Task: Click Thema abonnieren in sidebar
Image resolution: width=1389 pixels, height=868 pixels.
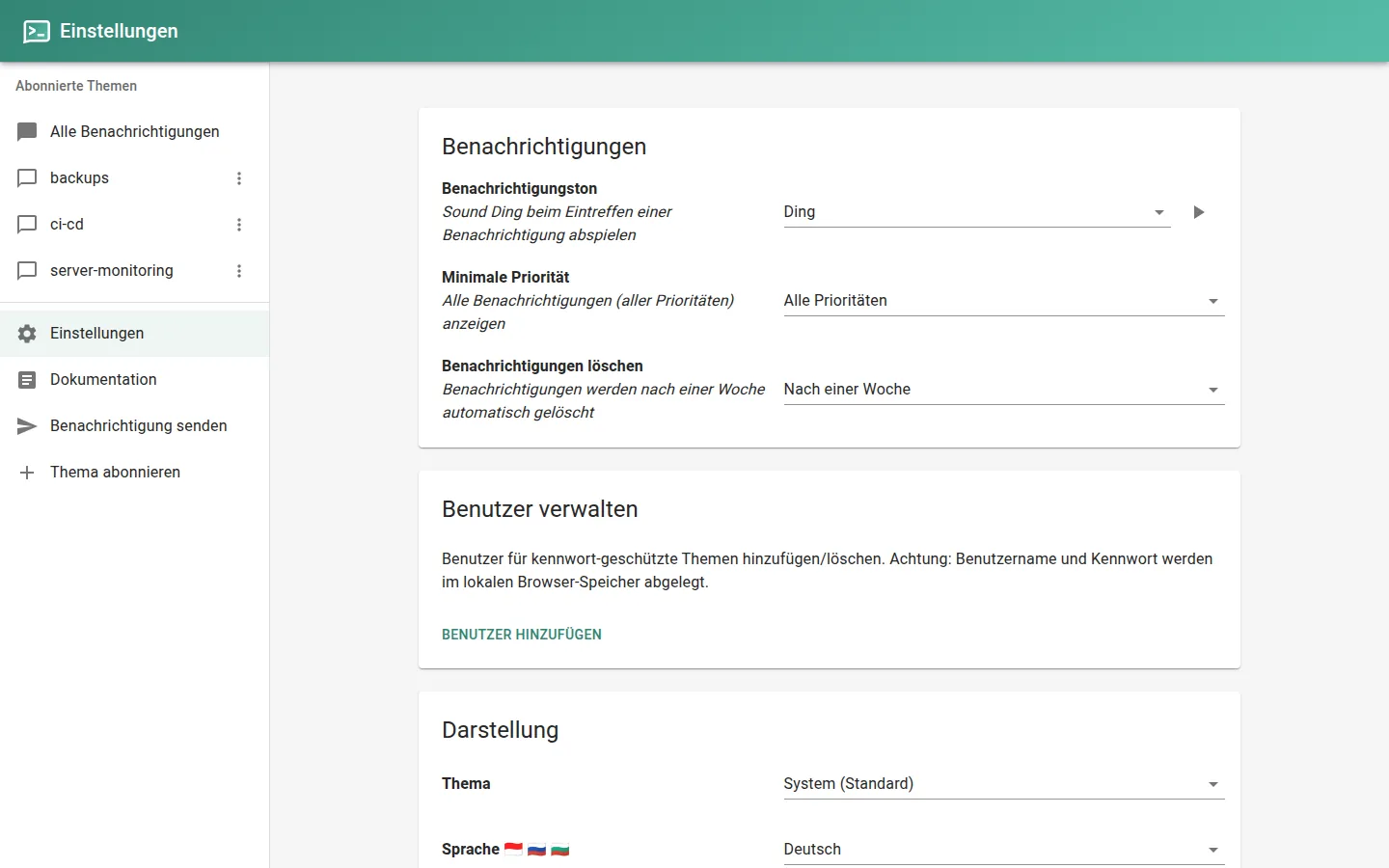Action: coord(134,472)
